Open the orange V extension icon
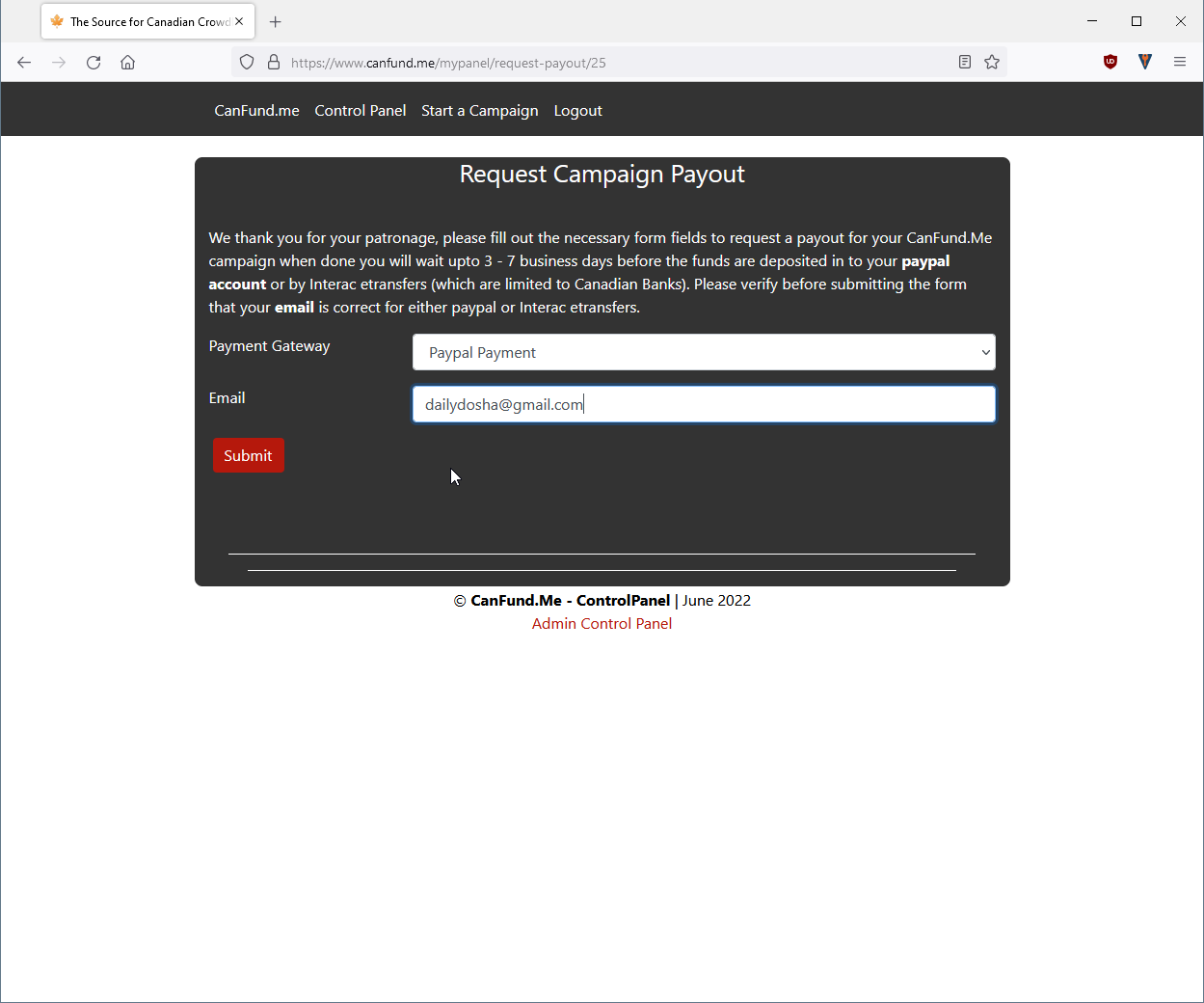 (x=1145, y=62)
